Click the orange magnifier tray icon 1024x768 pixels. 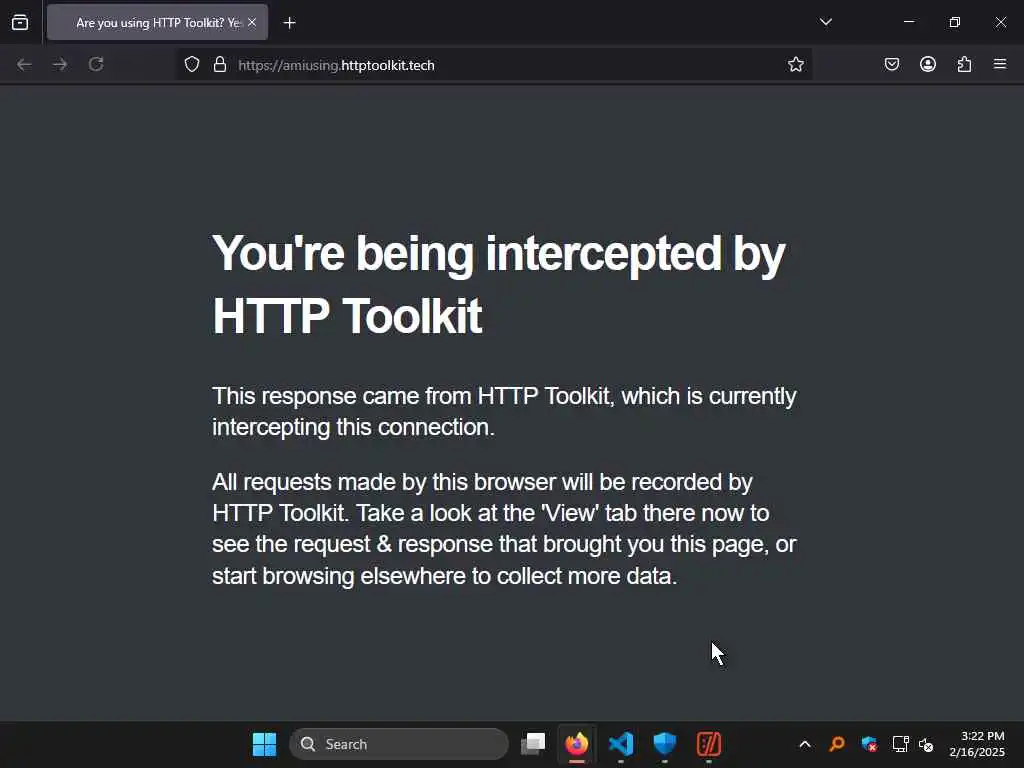(837, 744)
